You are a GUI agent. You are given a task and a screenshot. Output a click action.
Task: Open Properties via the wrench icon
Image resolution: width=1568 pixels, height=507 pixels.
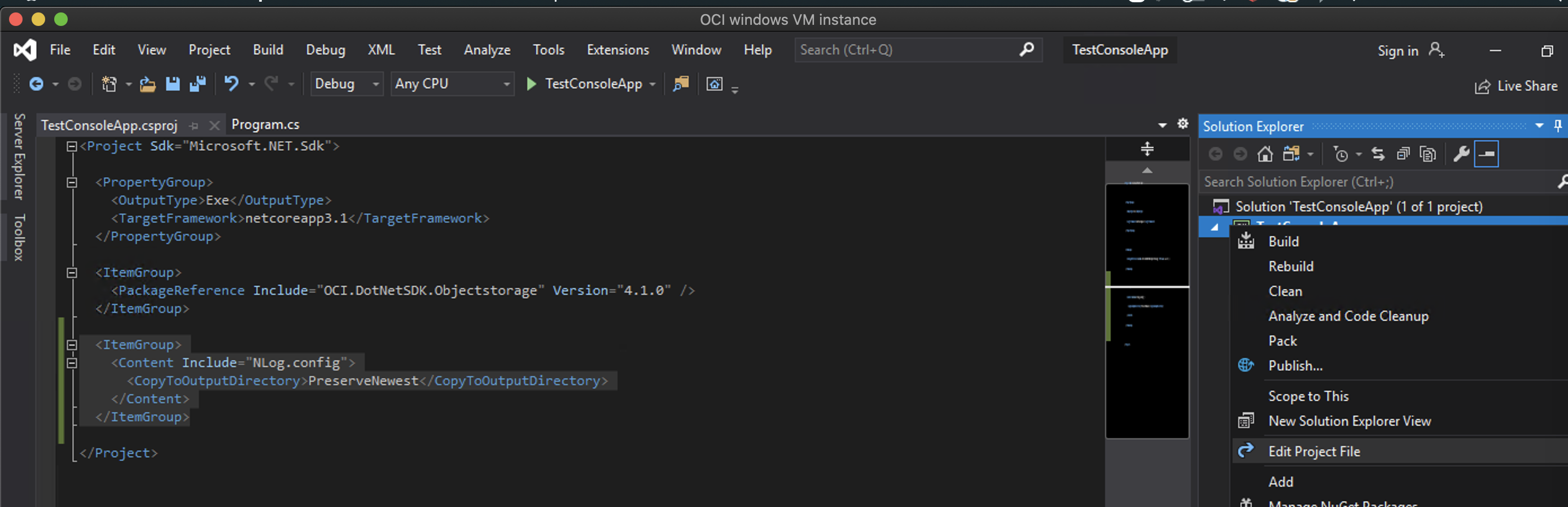1461,155
